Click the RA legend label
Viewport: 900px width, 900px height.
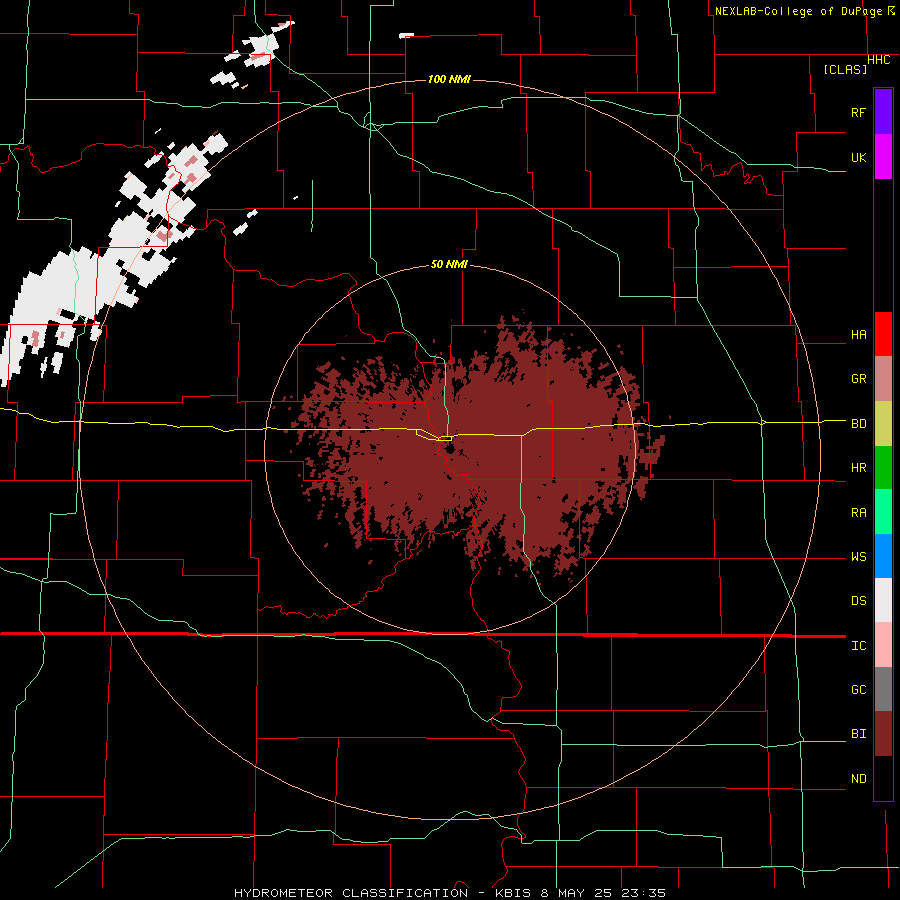point(858,512)
